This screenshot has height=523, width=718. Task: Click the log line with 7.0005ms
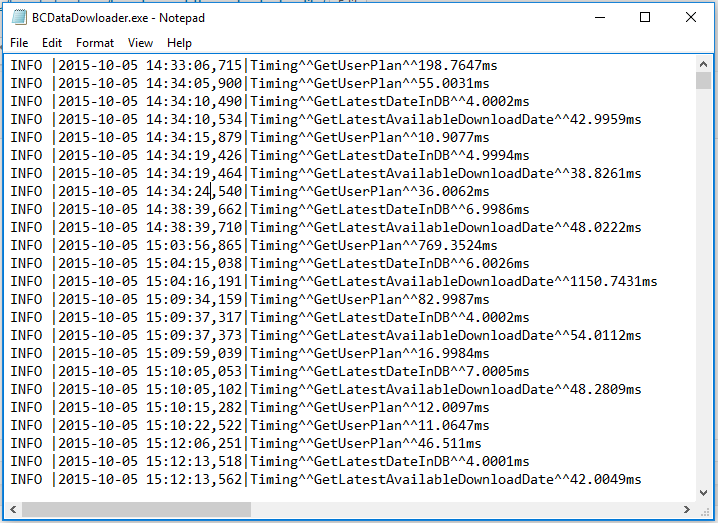click(270, 371)
